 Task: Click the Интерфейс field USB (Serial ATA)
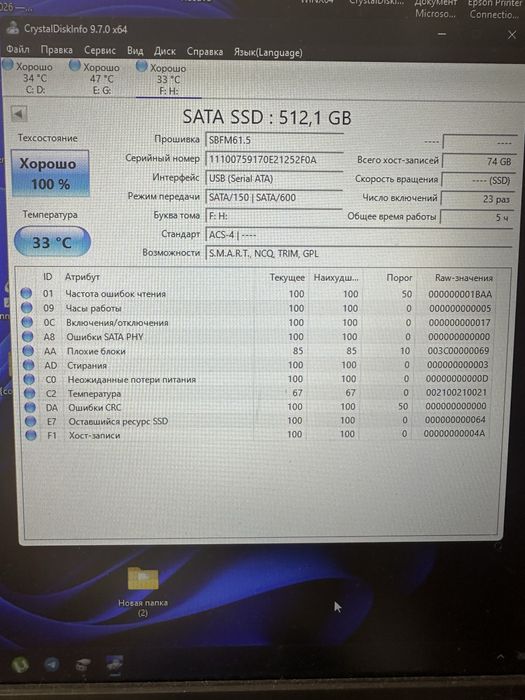coord(274,179)
